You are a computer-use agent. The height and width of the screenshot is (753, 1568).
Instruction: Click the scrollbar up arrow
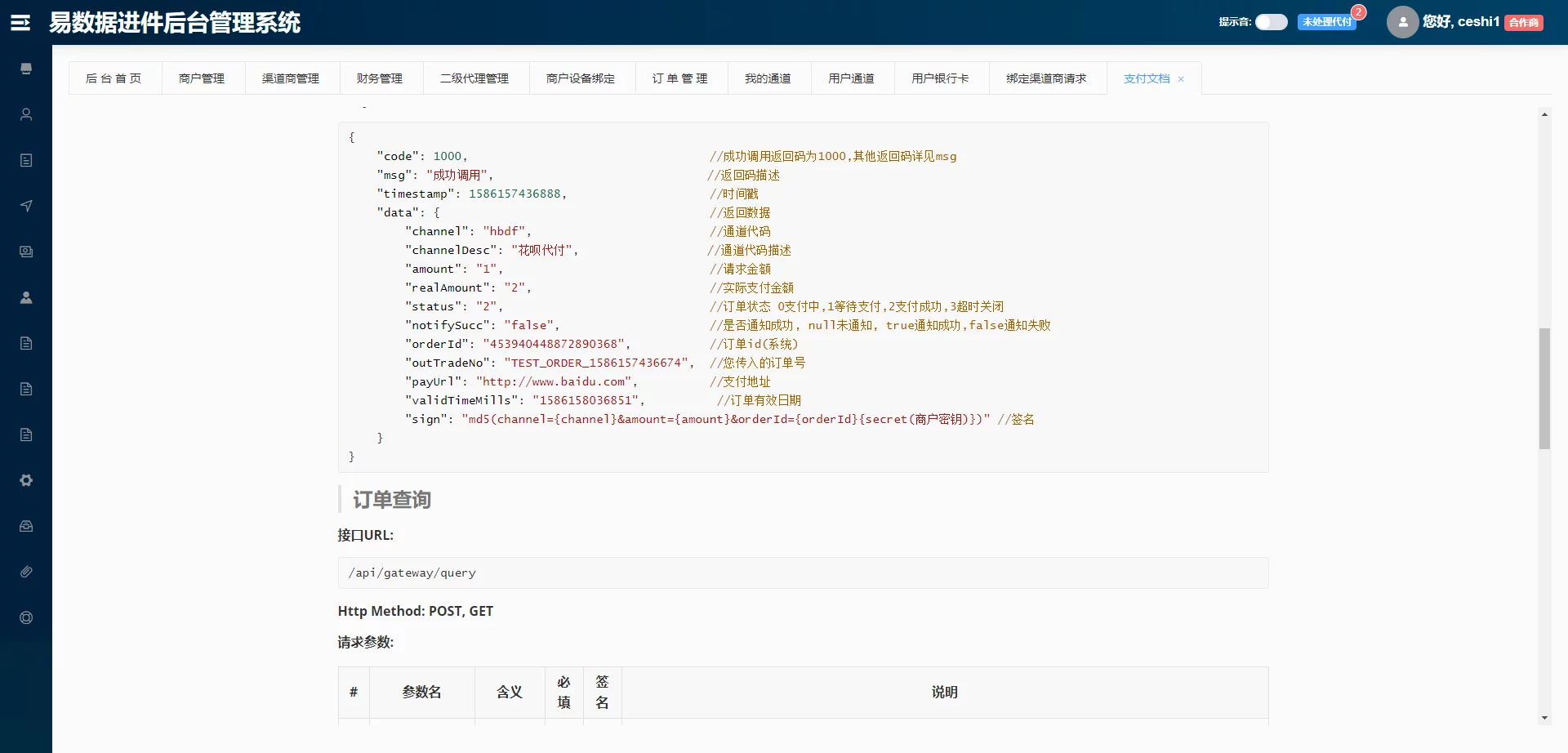coord(1544,114)
